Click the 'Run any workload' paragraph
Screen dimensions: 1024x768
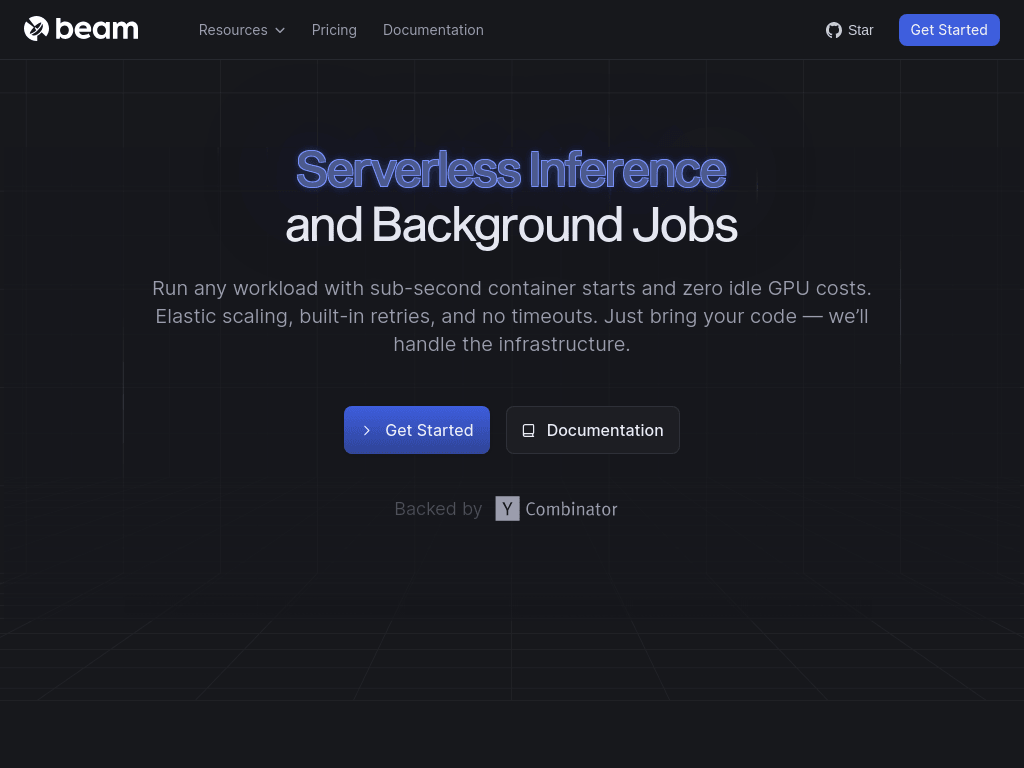click(x=512, y=316)
